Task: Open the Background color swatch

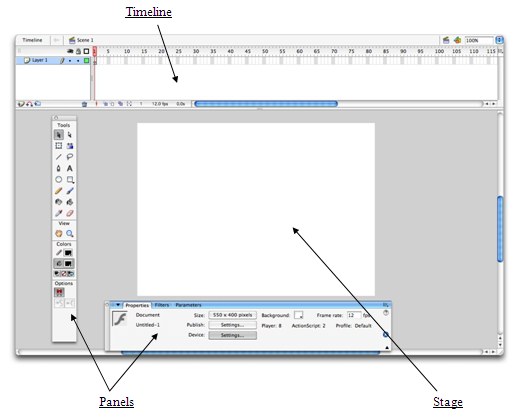Action: [299, 315]
